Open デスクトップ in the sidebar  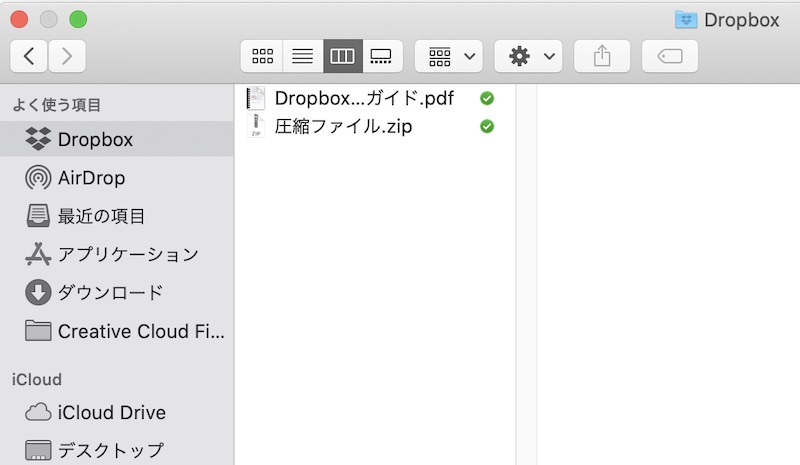click(117, 450)
